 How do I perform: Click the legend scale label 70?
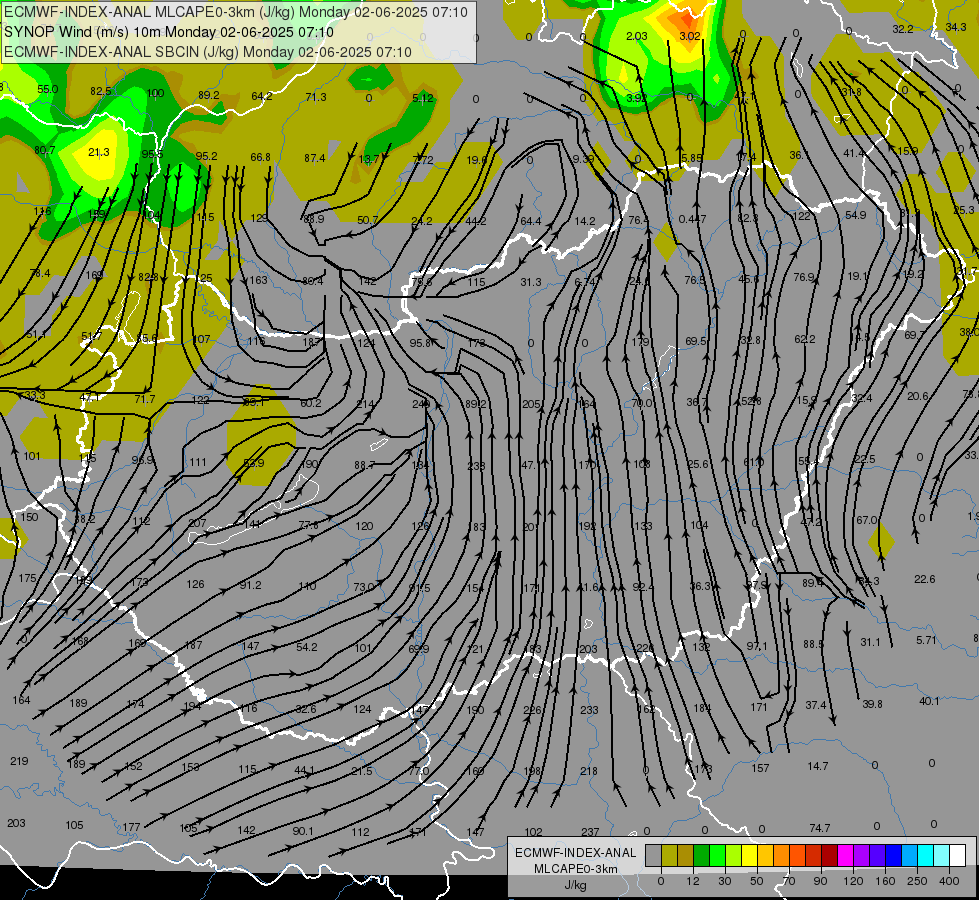[789, 881]
